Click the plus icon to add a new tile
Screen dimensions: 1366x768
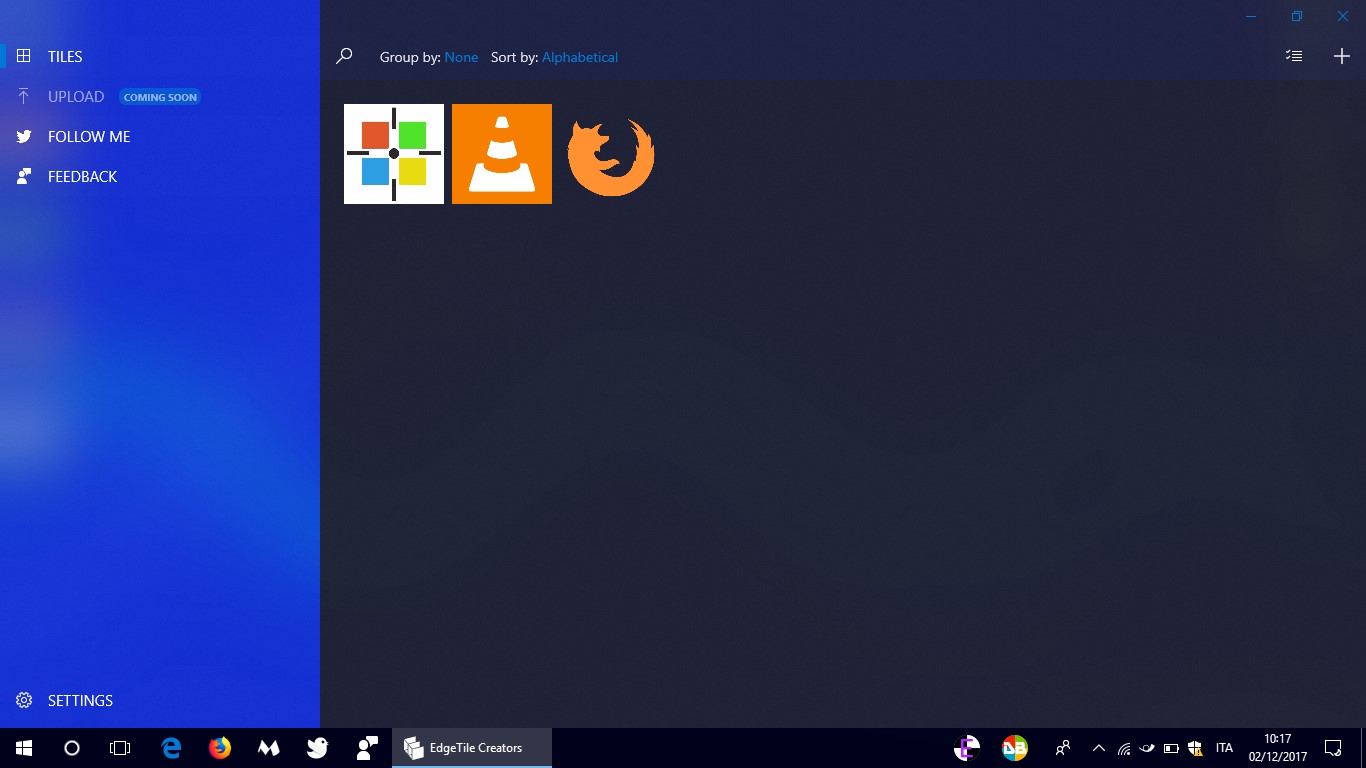point(1341,56)
